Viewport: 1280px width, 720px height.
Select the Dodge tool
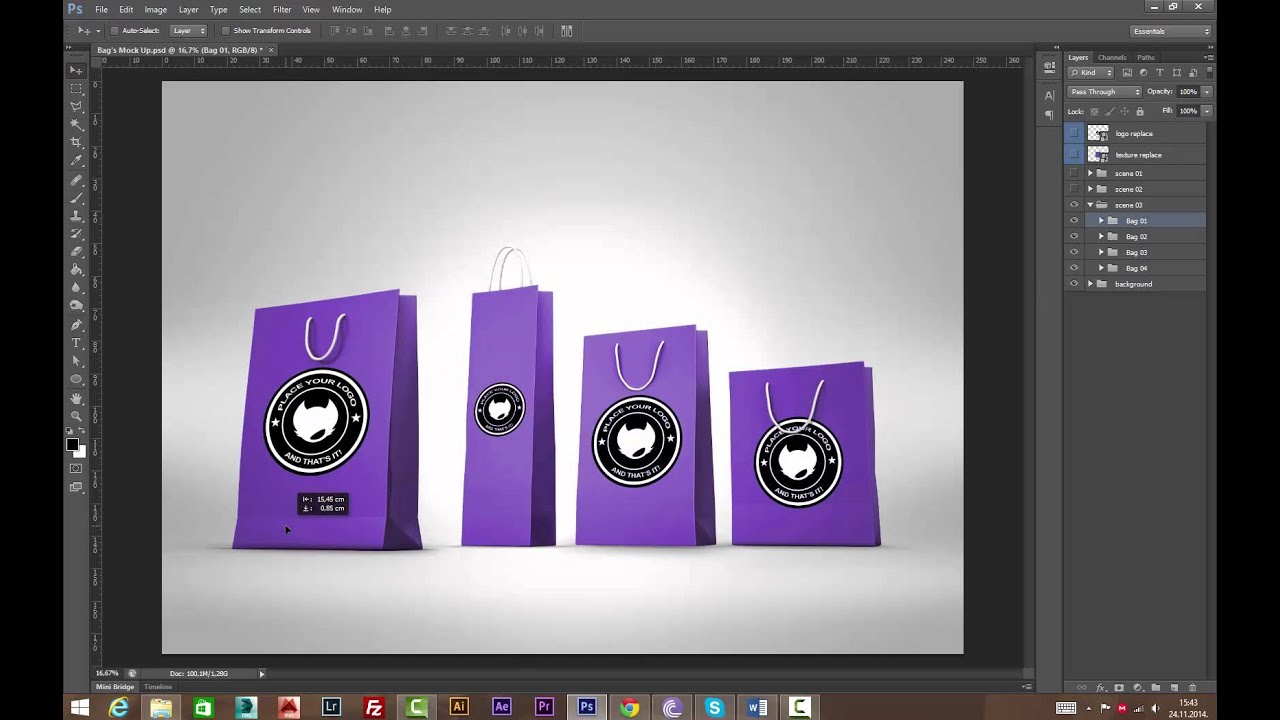click(76, 306)
